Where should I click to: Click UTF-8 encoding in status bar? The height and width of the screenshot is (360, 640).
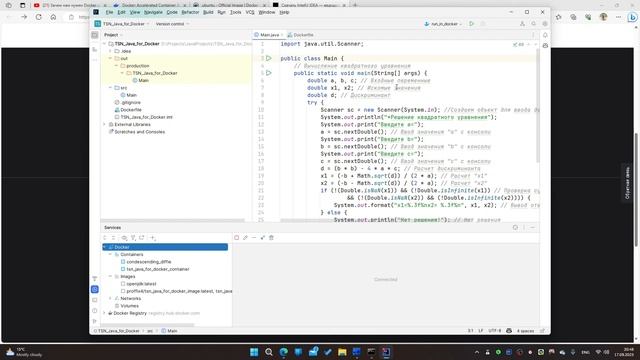(495, 331)
